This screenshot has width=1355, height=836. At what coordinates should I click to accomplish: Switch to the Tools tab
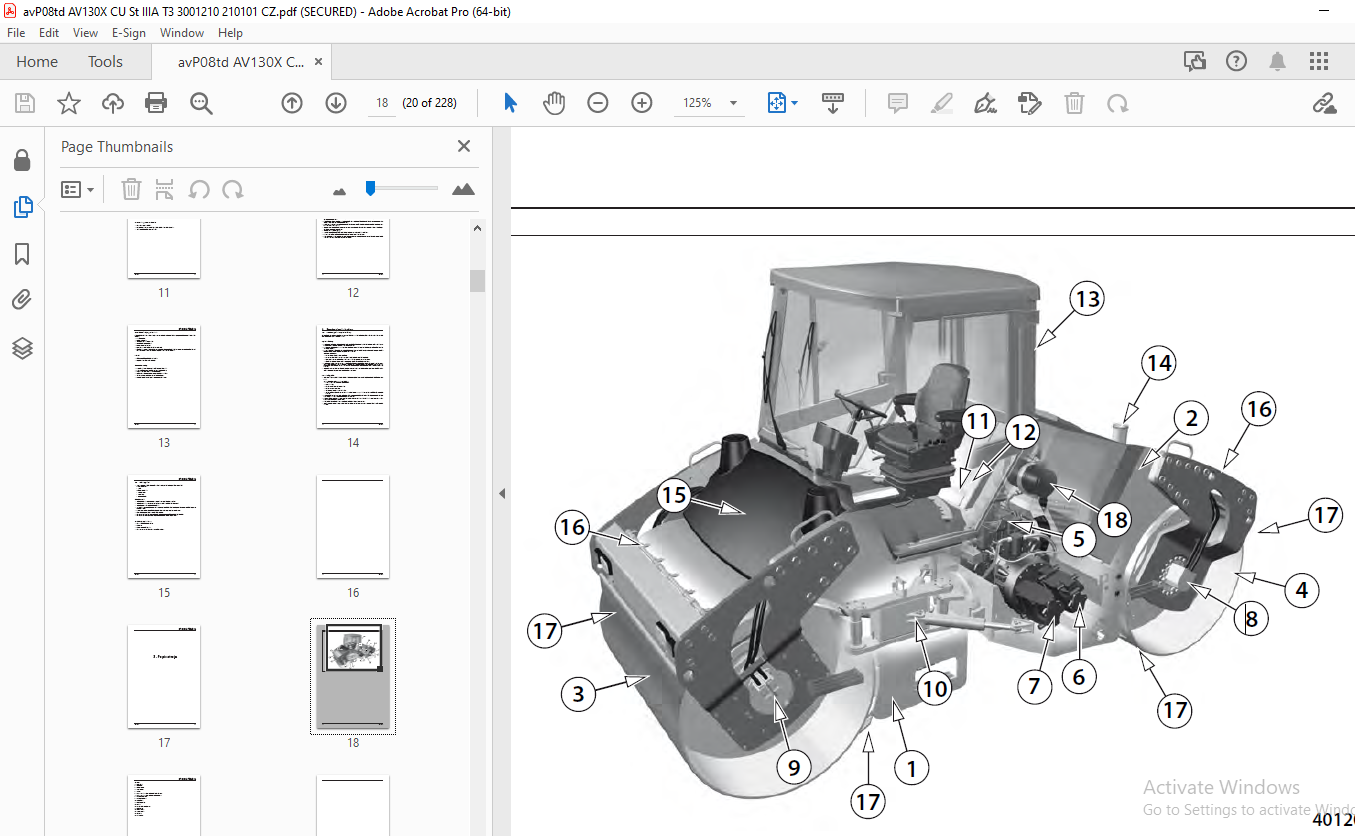(x=105, y=62)
